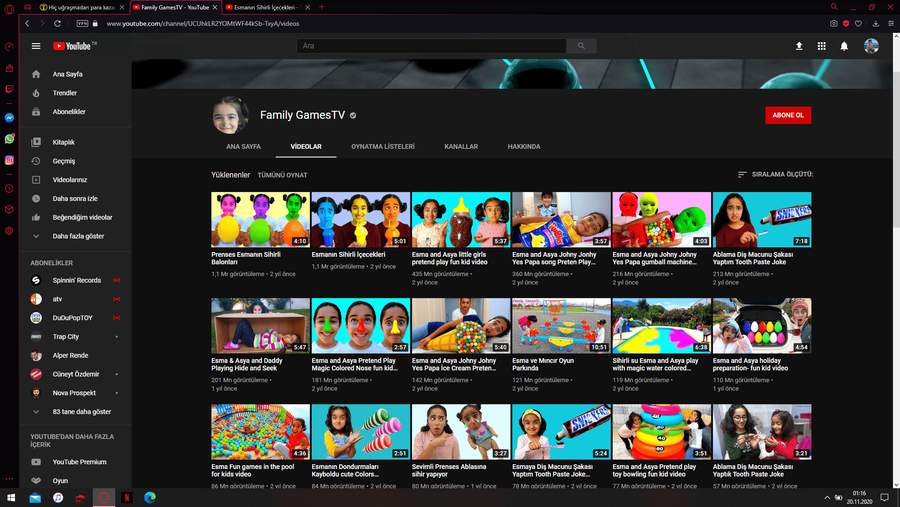Open YouTube apps grid icon
Image resolution: width=900 pixels, height=507 pixels.
tap(821, 46)
